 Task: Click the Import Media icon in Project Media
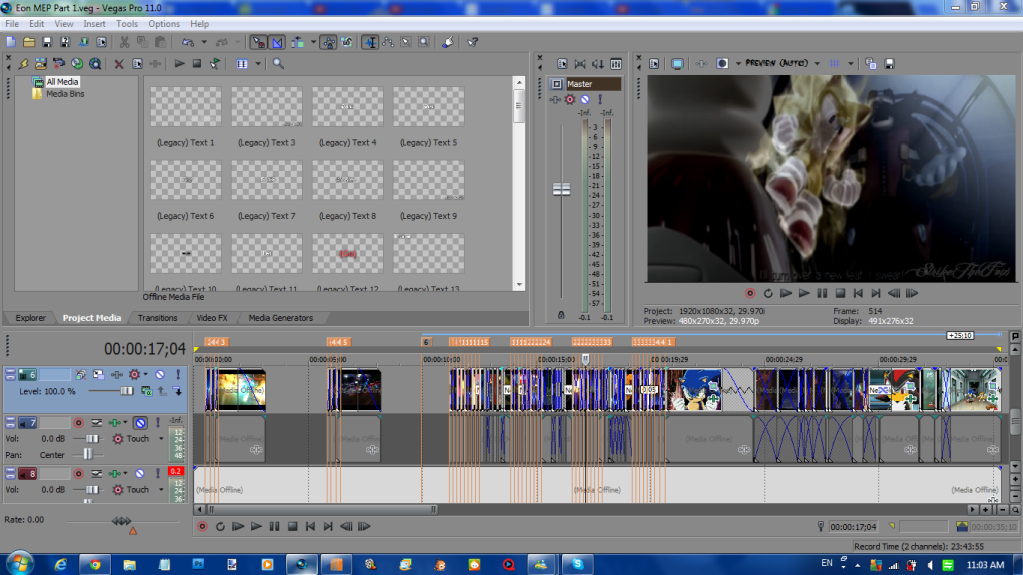click(40, 63)
